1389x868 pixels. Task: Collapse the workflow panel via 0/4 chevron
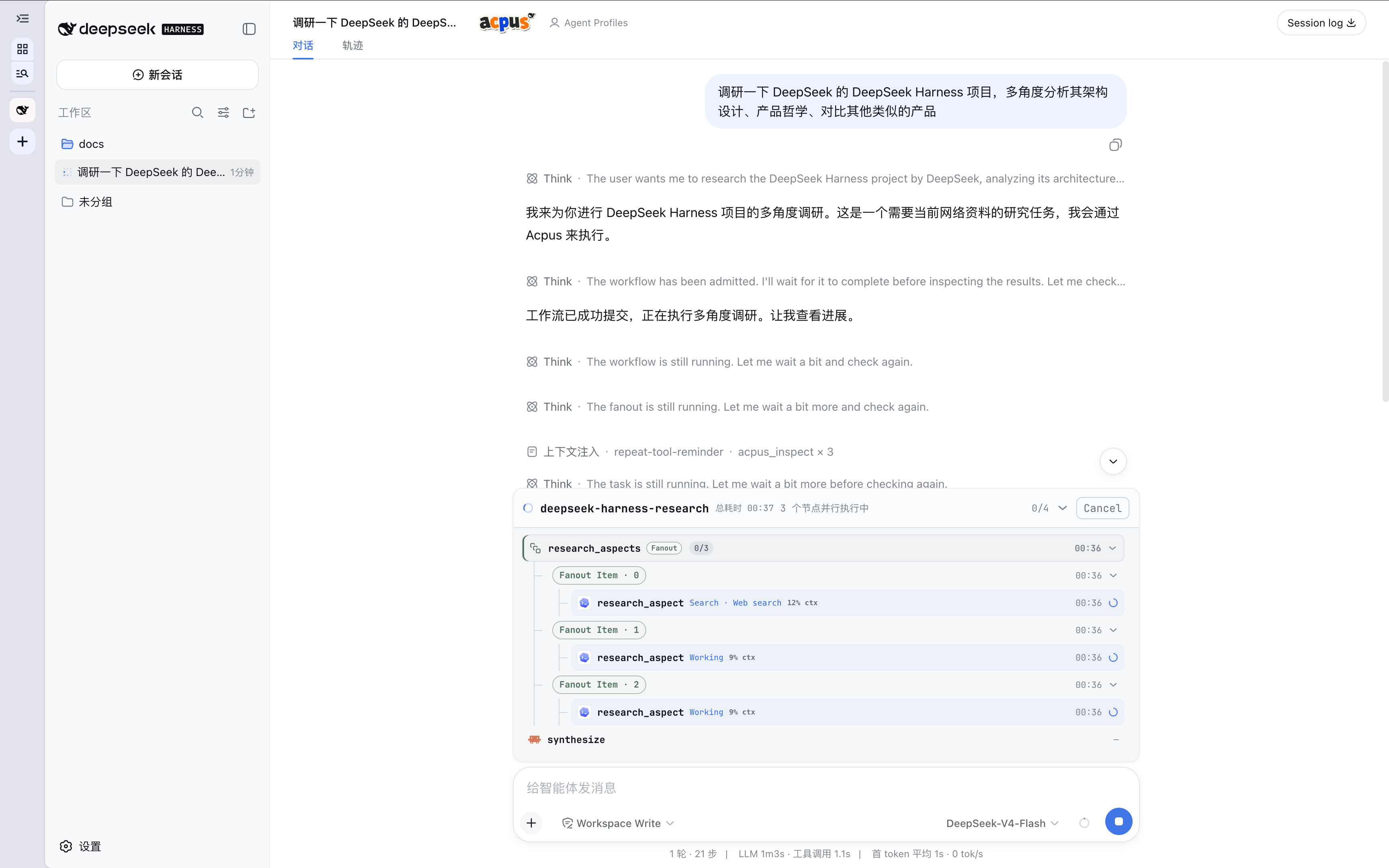coord(1062,508)
